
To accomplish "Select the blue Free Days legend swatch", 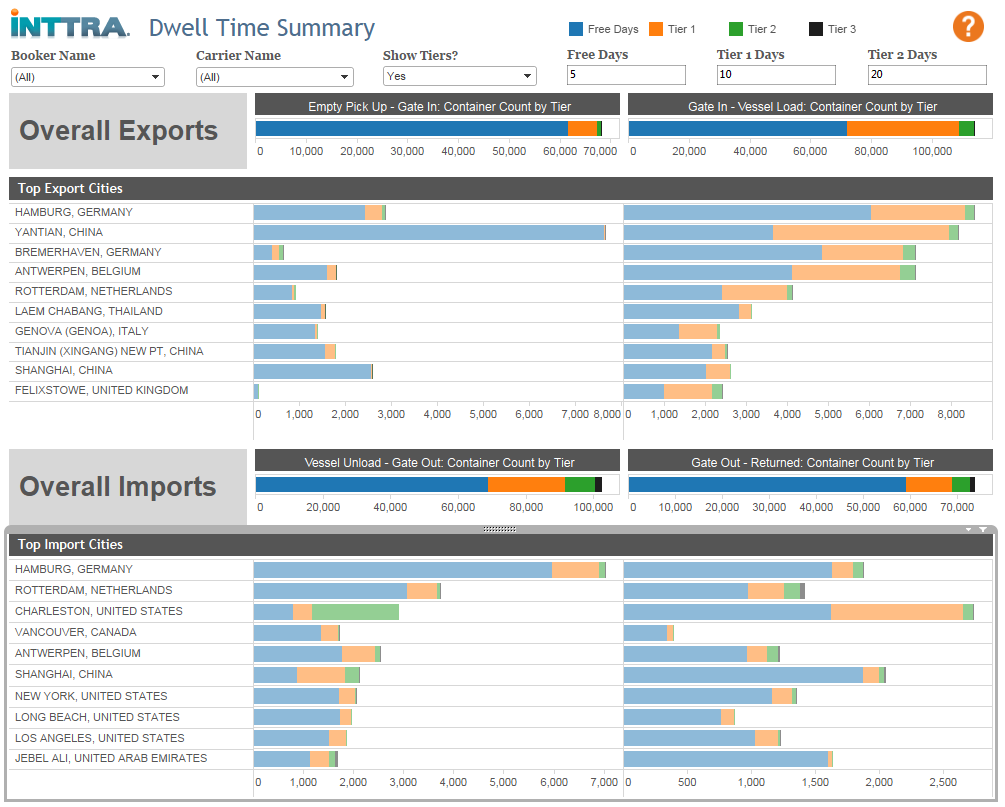I will 576,29.
